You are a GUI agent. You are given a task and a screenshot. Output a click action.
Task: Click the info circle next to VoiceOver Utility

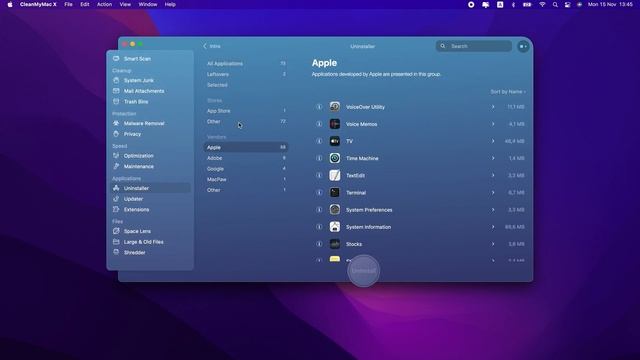click(319, 107)
